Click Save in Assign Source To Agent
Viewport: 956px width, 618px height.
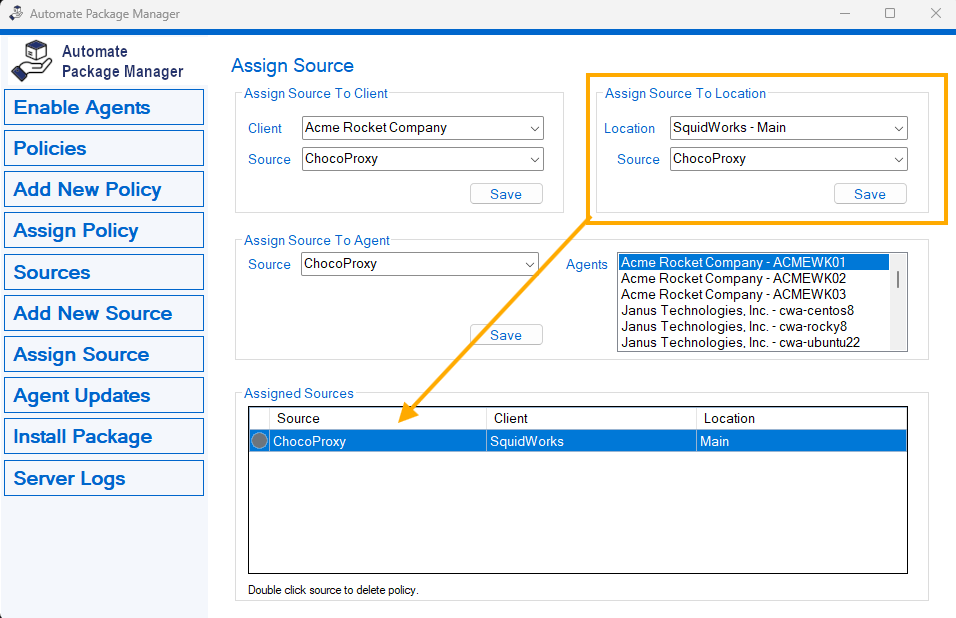pyautogui.click(x=505, y=335)
